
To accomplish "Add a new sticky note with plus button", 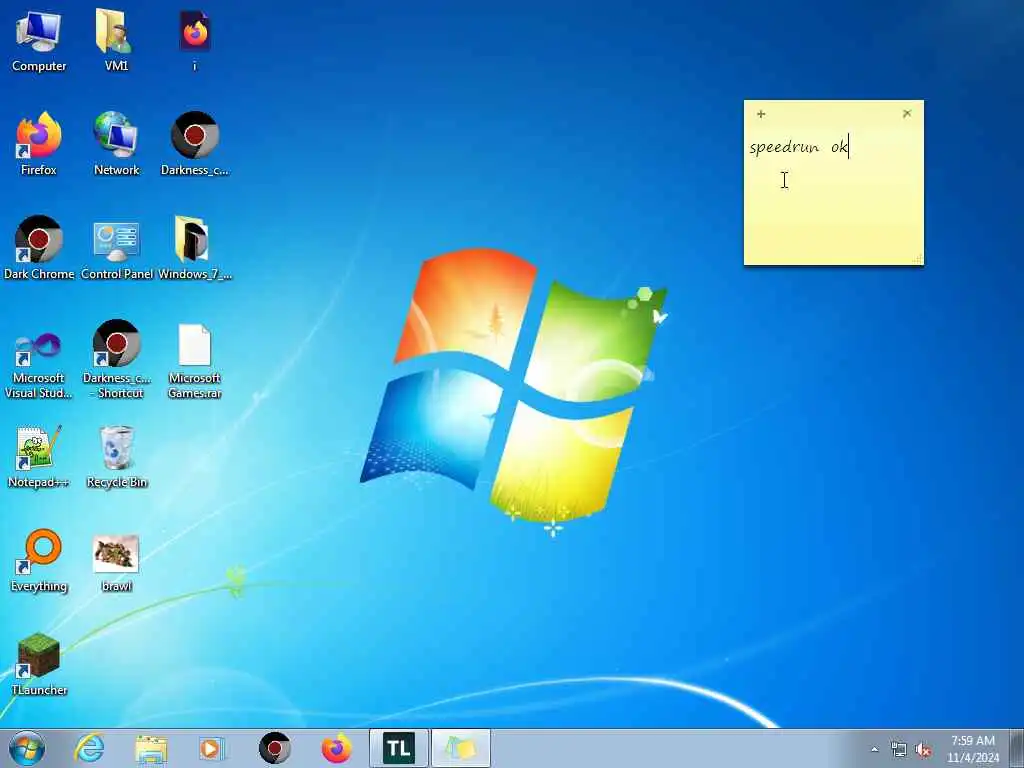I will [x=761, y=114].
